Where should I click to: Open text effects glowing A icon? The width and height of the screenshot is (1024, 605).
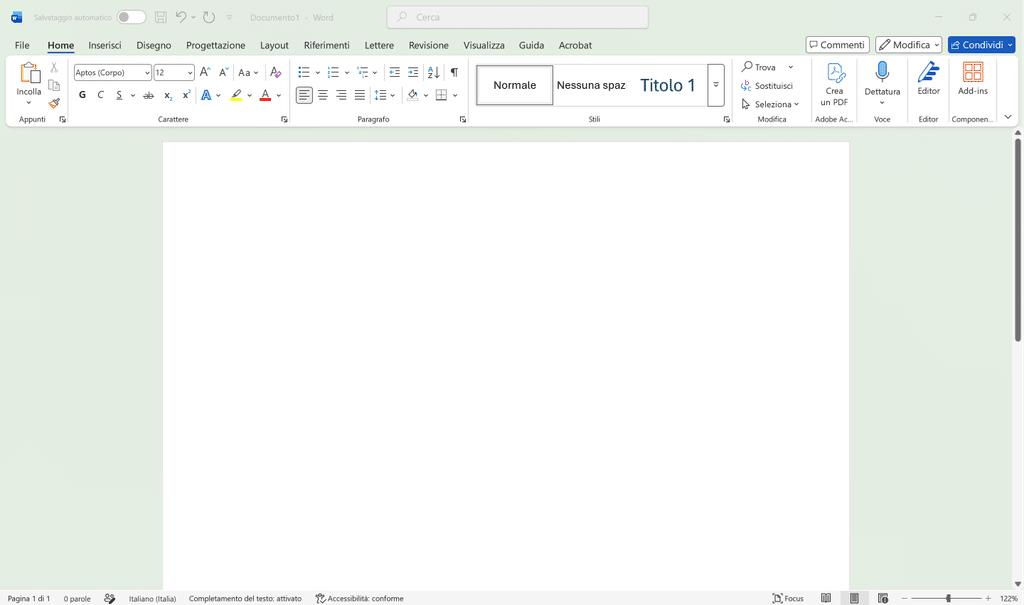pos(206,95)
